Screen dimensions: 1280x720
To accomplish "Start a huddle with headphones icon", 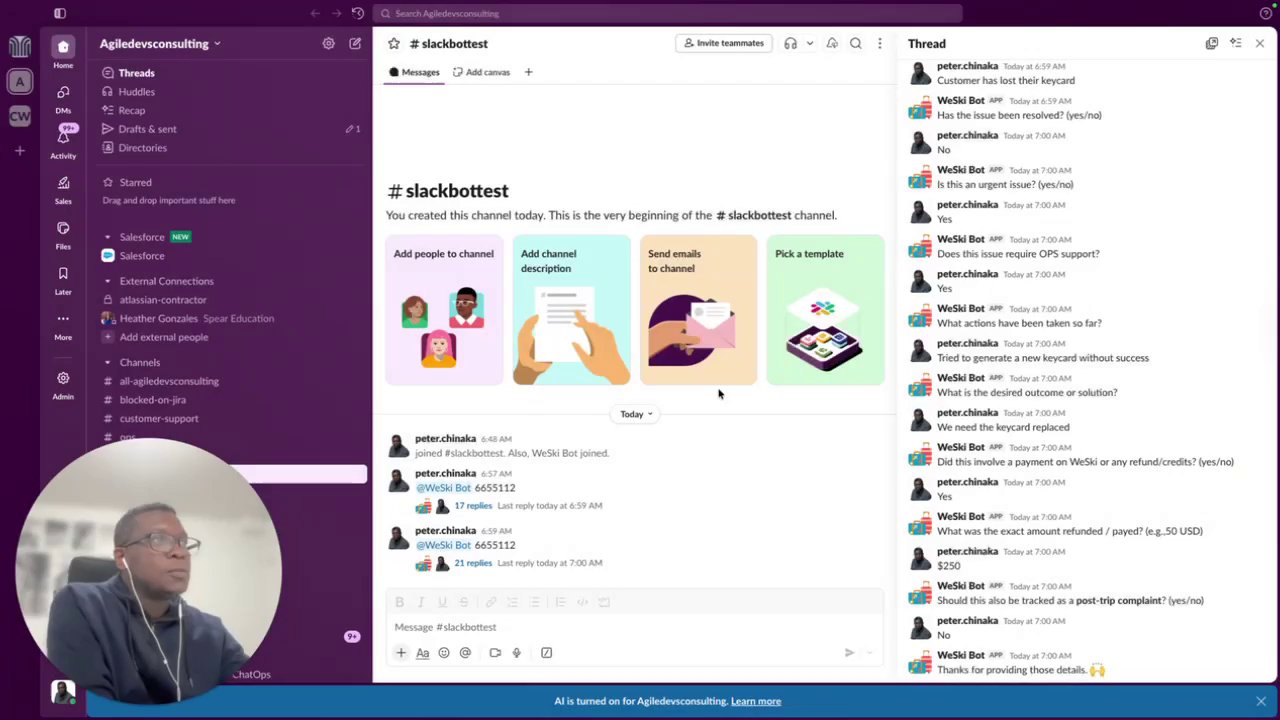I will 791,44.
